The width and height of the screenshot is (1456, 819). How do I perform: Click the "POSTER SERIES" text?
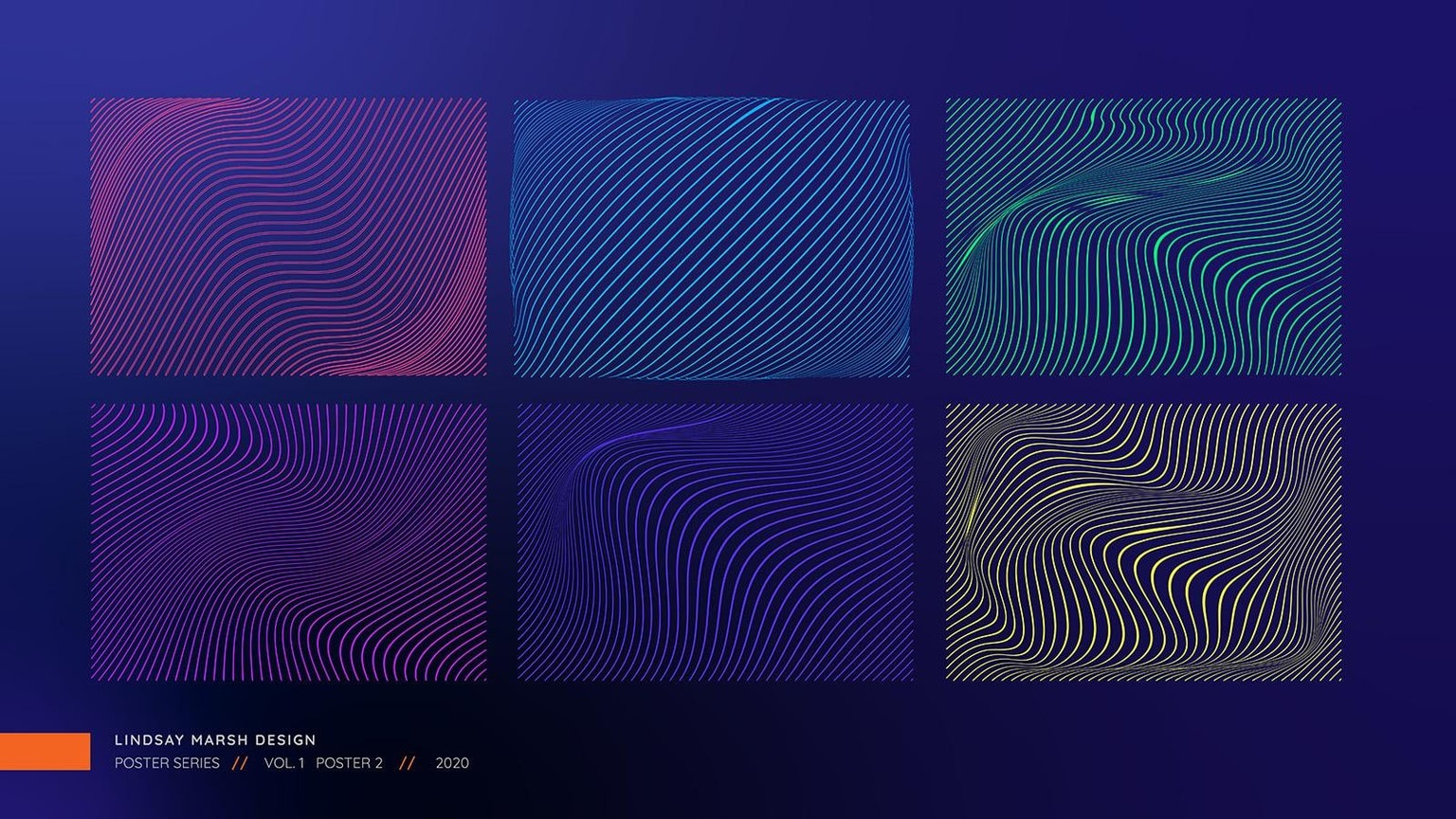[x=167, y=763]
